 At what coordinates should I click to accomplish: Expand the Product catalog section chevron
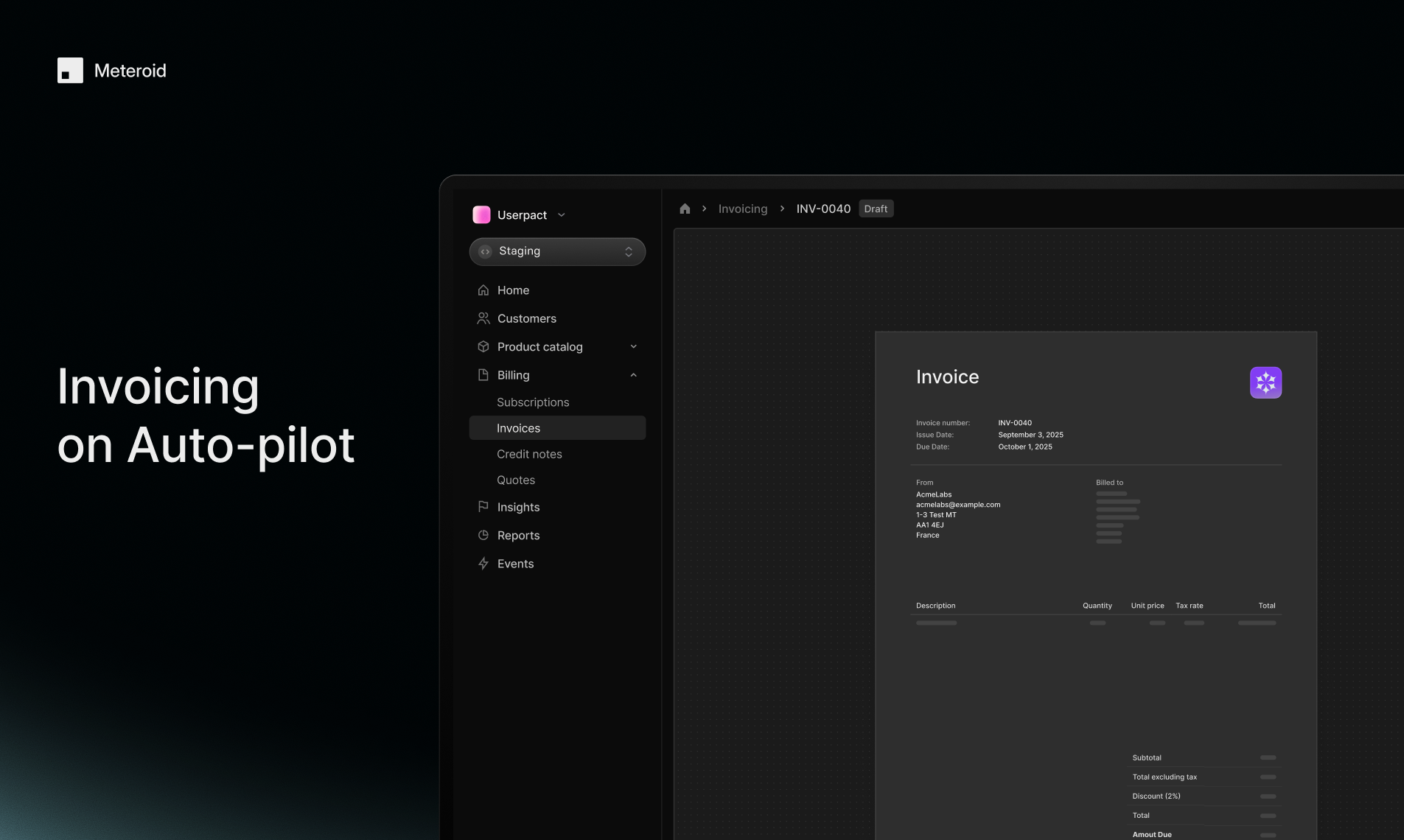[x=634, y=346]
